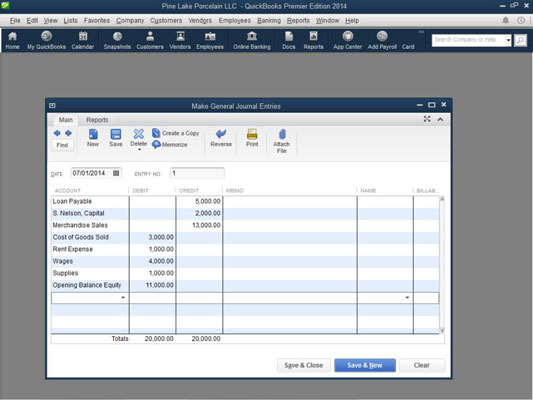Click the Entry No. input field
The height and width of the screenshot is (400, 533).
tap(197, 173)
